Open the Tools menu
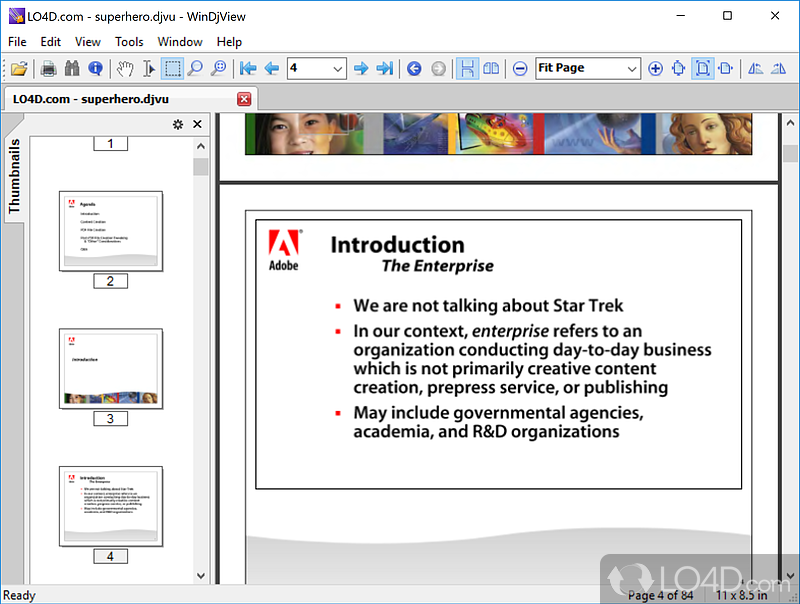Viewport: 800px width, 604px height. (x=129, y=42)
